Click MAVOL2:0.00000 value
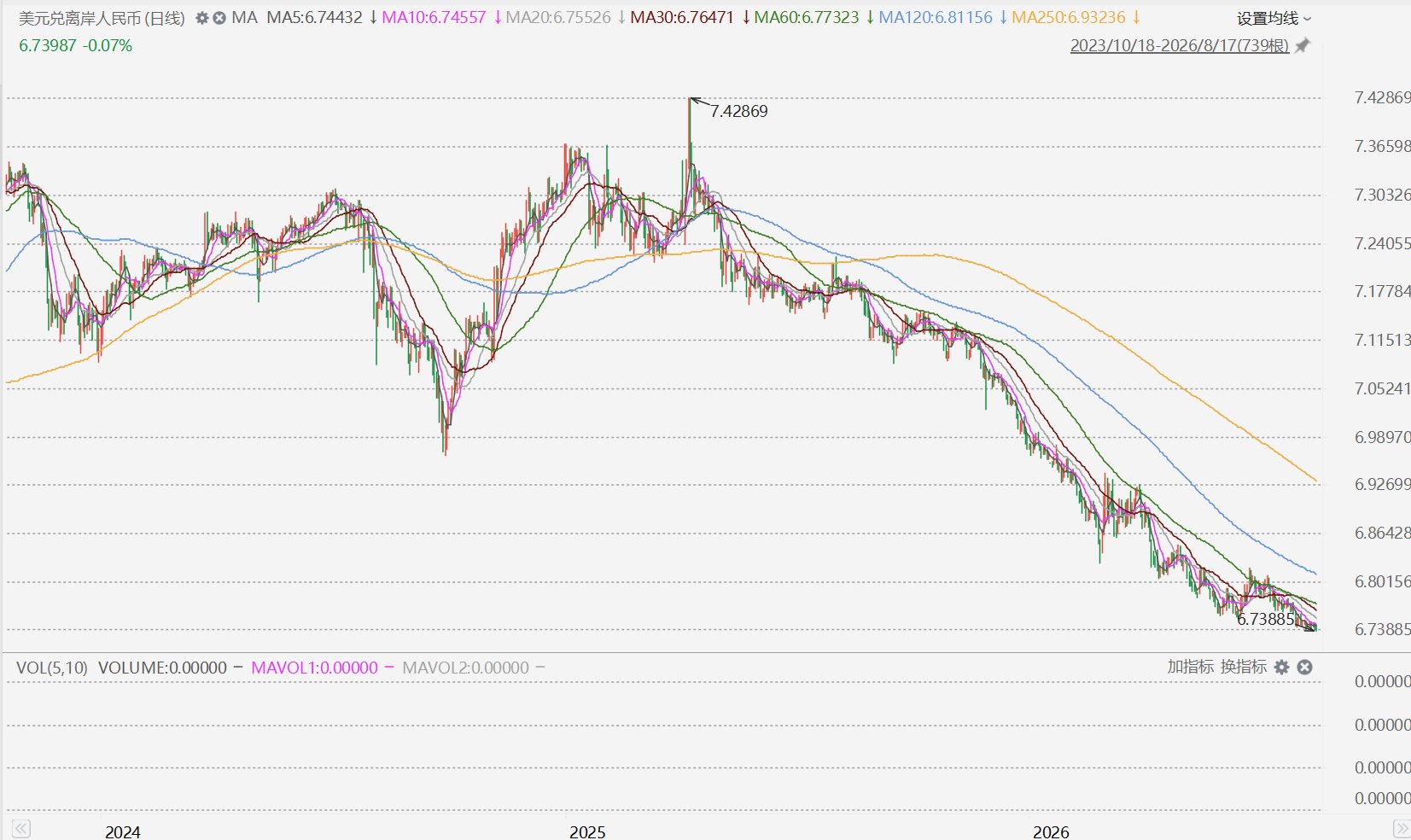The image size is (1411, 840). [465, 668]
